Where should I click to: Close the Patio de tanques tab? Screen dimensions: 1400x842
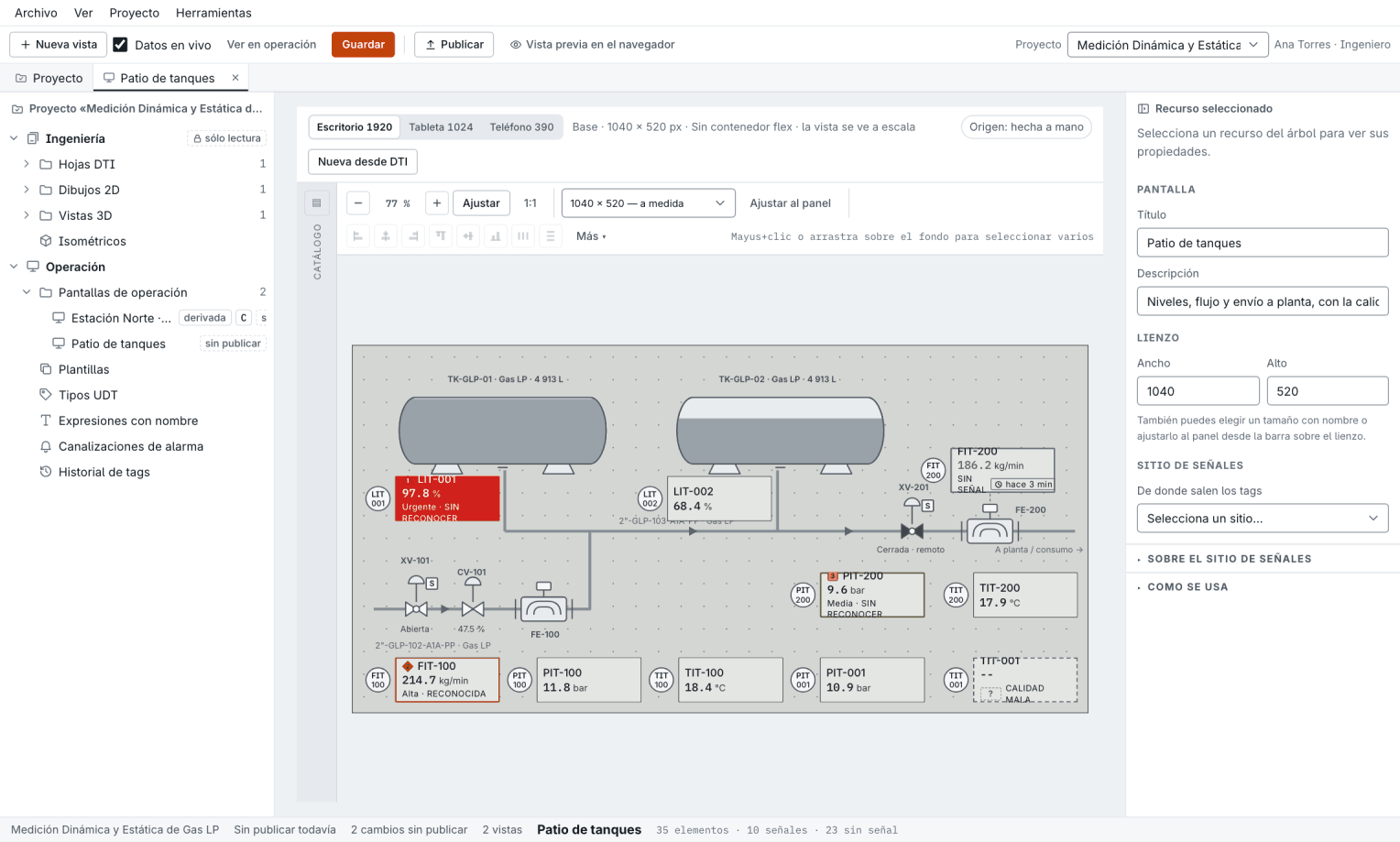pyautogui.click(x=235, y=78)
